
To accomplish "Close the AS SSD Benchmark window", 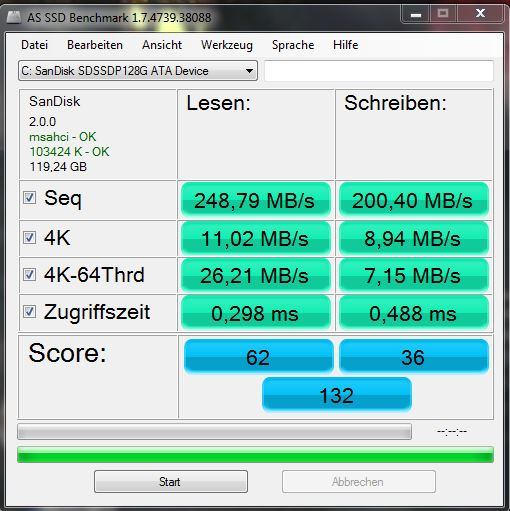I will (480, 14).
